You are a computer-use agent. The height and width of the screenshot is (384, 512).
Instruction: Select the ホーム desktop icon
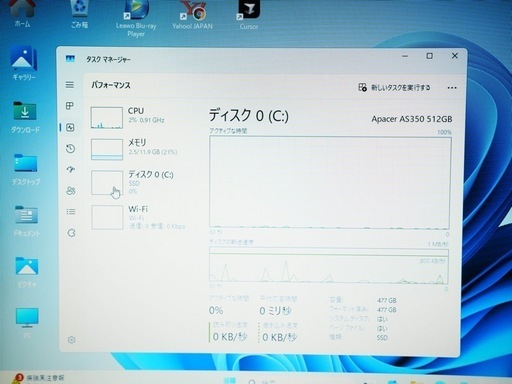tap(22, 13)
